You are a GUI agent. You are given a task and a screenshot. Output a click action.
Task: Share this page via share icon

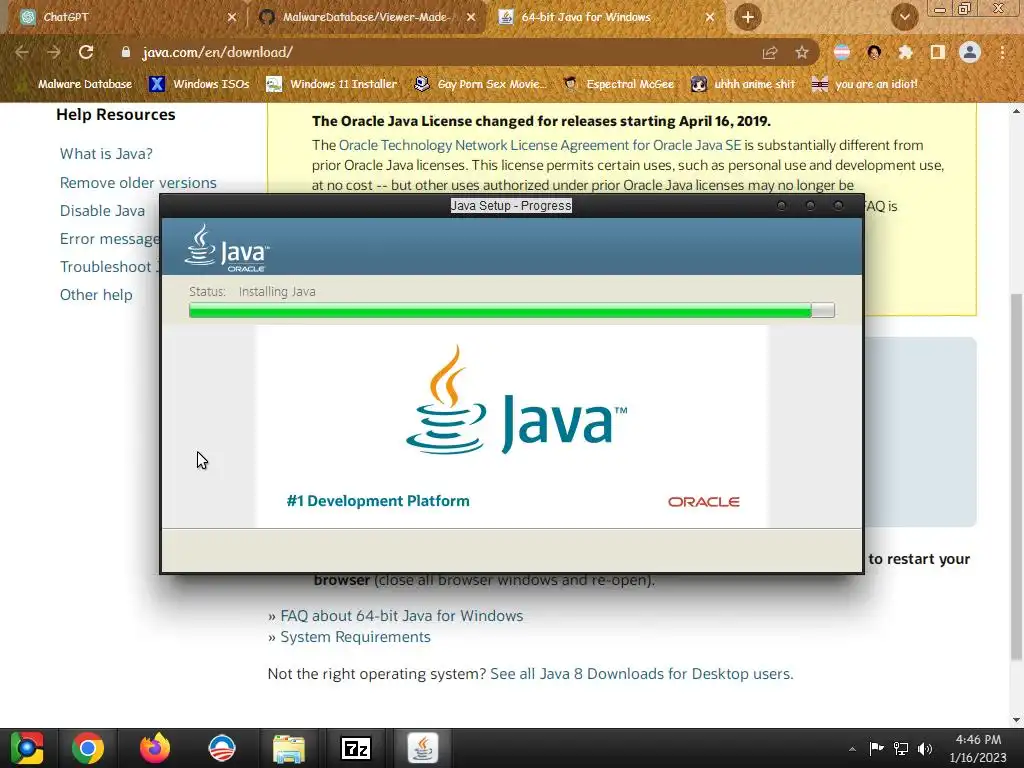tap(770, 53)
